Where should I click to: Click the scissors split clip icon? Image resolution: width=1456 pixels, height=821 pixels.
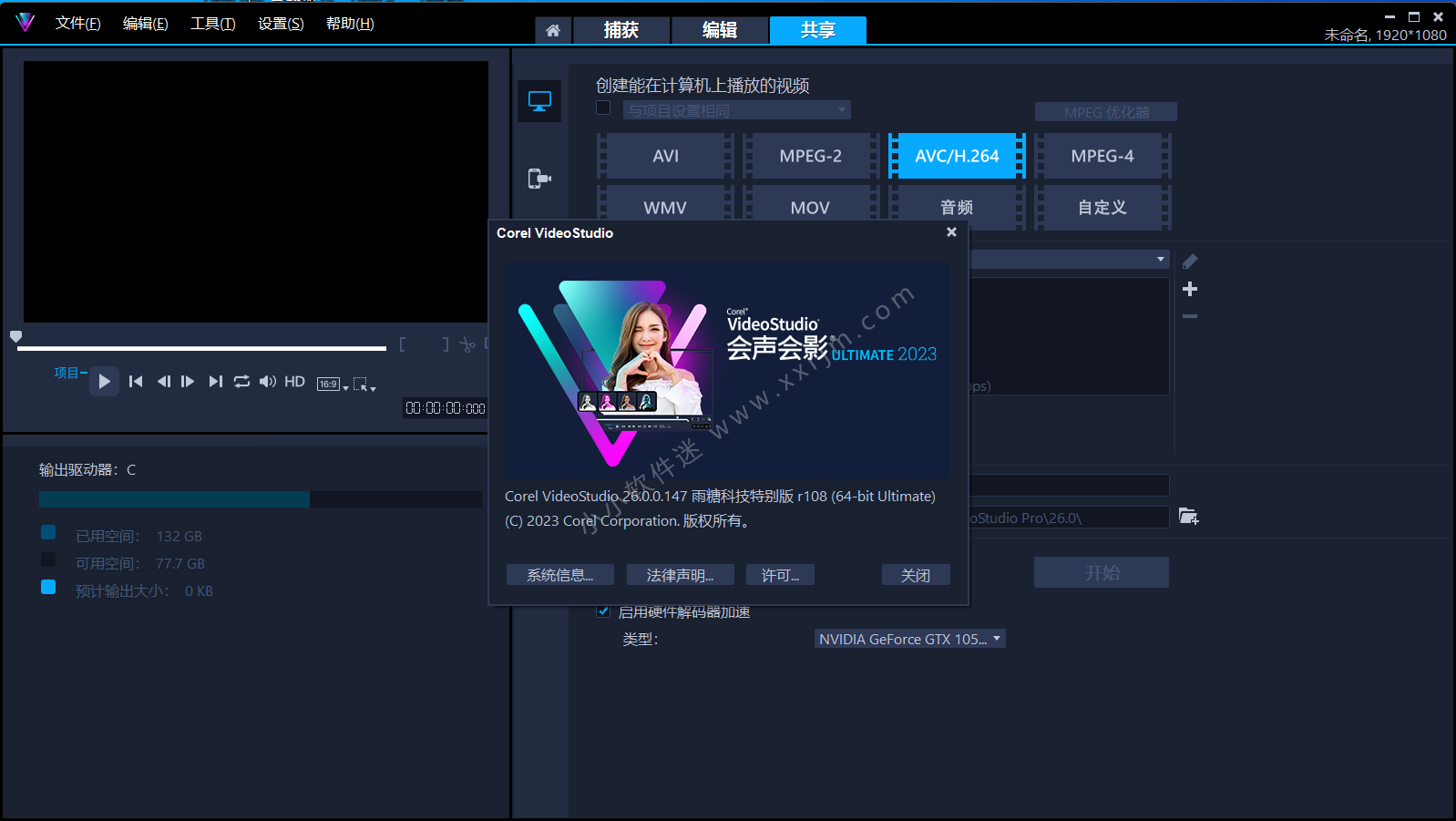(467, 344)
